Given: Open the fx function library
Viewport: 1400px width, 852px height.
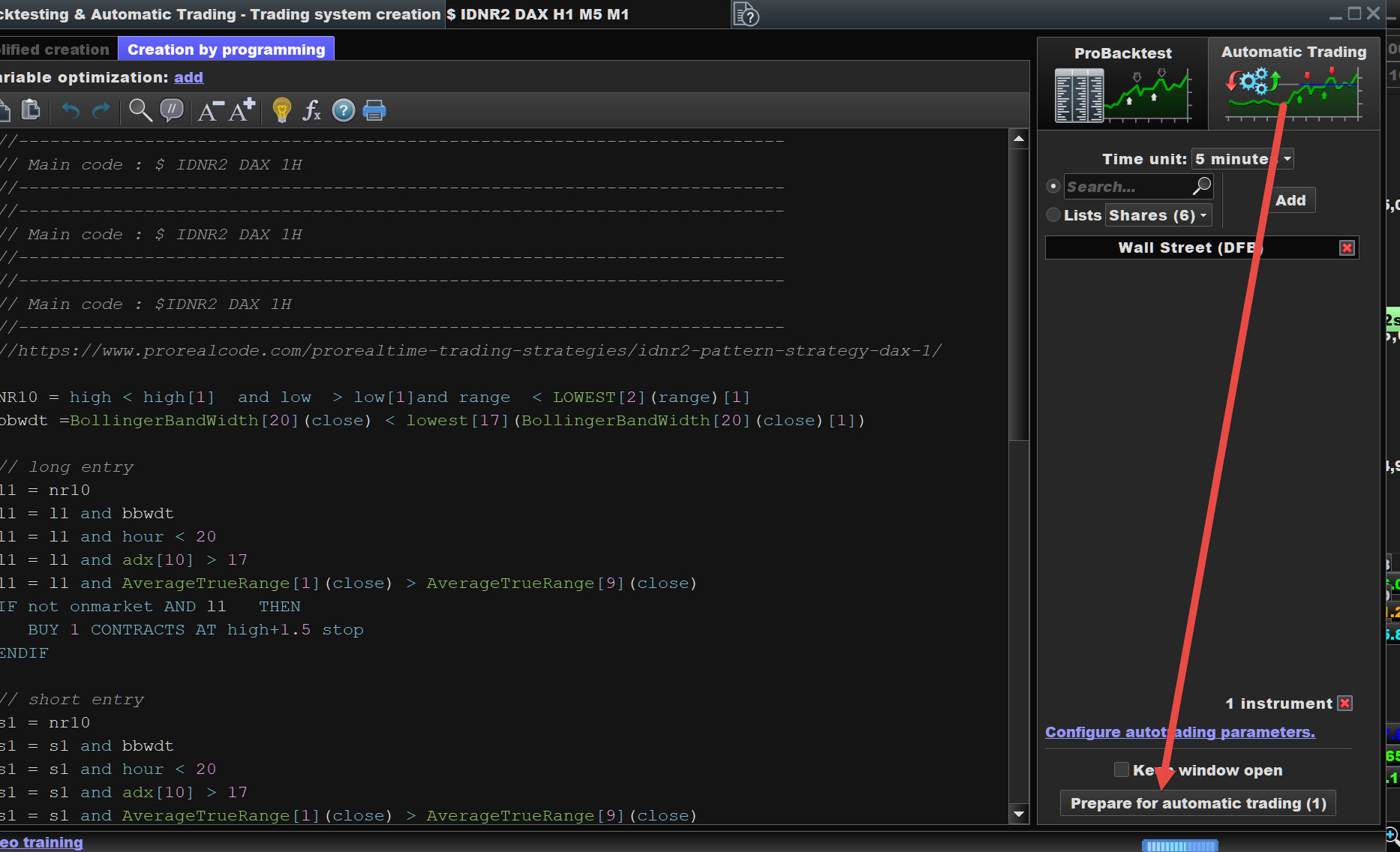Looking at the screenshot, I should 311,111.
